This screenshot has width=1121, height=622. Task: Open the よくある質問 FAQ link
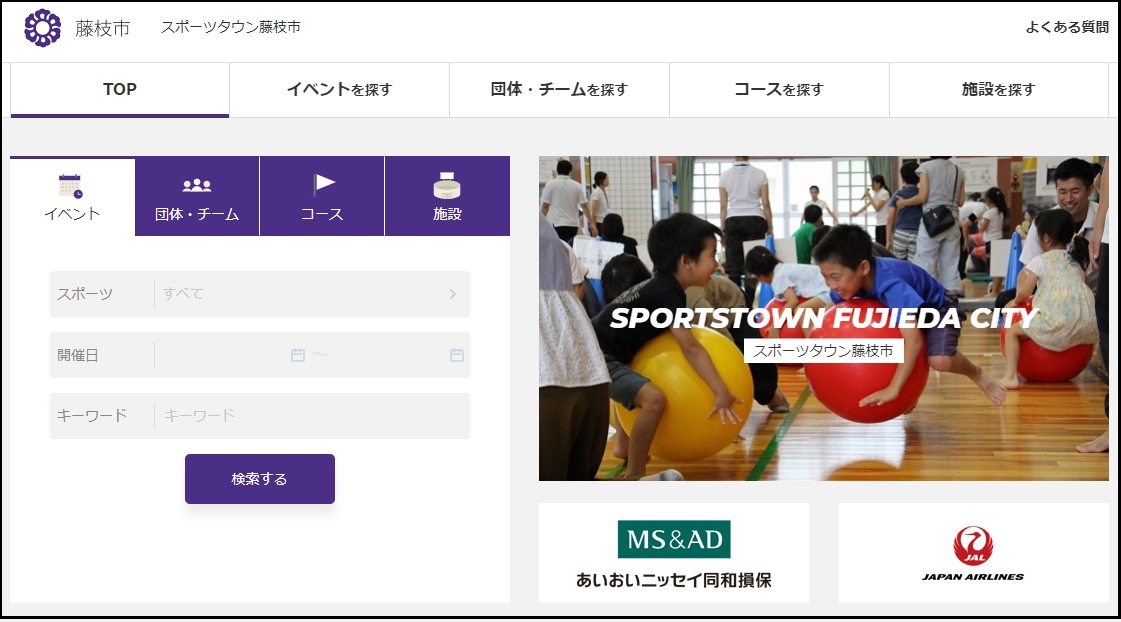tap(1066, 27)
